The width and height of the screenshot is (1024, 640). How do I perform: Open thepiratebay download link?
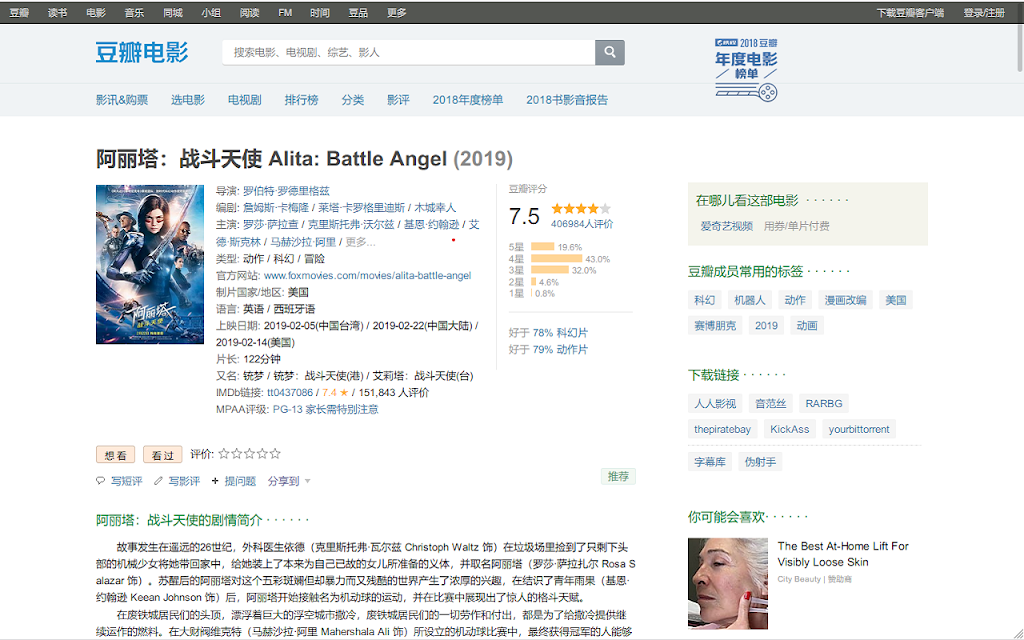722,429
